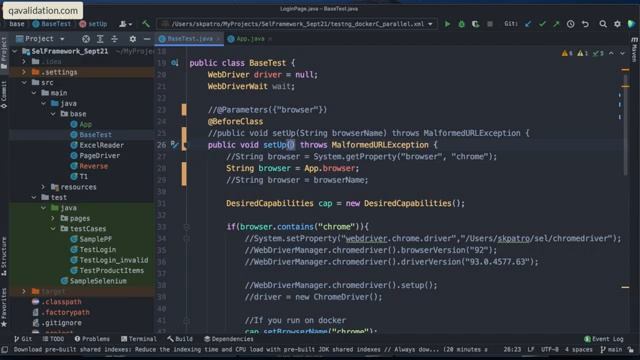Open Problems tool window

click(92, 339)
